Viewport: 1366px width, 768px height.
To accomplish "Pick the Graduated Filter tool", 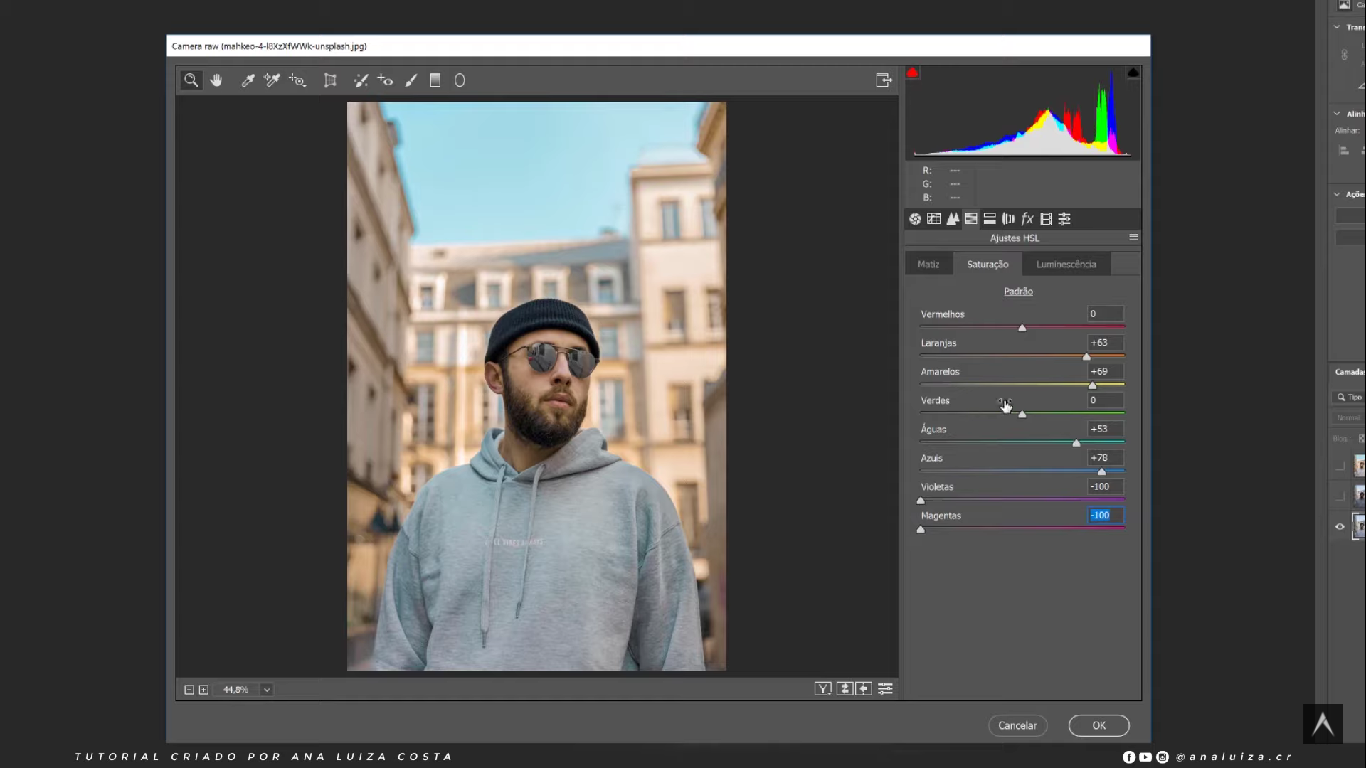I will (435, 80).
